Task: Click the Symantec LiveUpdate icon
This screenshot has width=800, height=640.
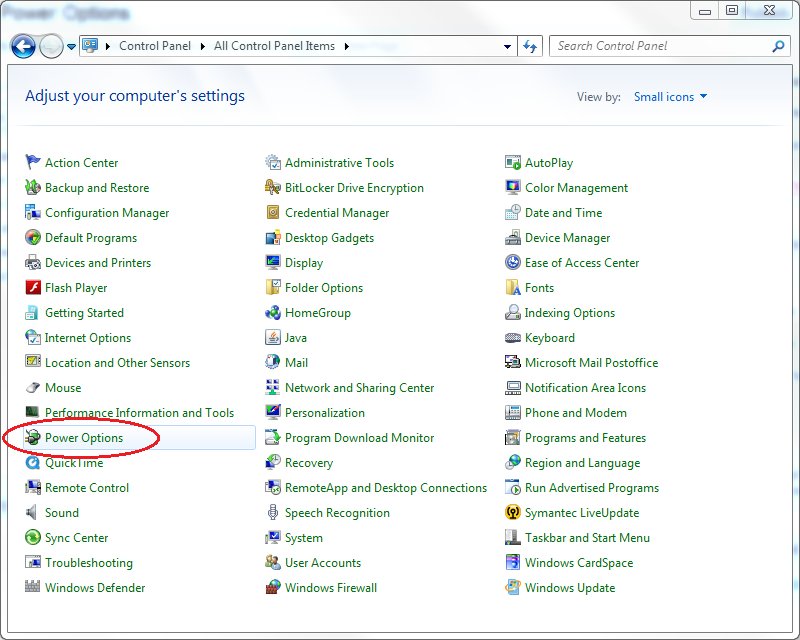Action: click(513, 513)
